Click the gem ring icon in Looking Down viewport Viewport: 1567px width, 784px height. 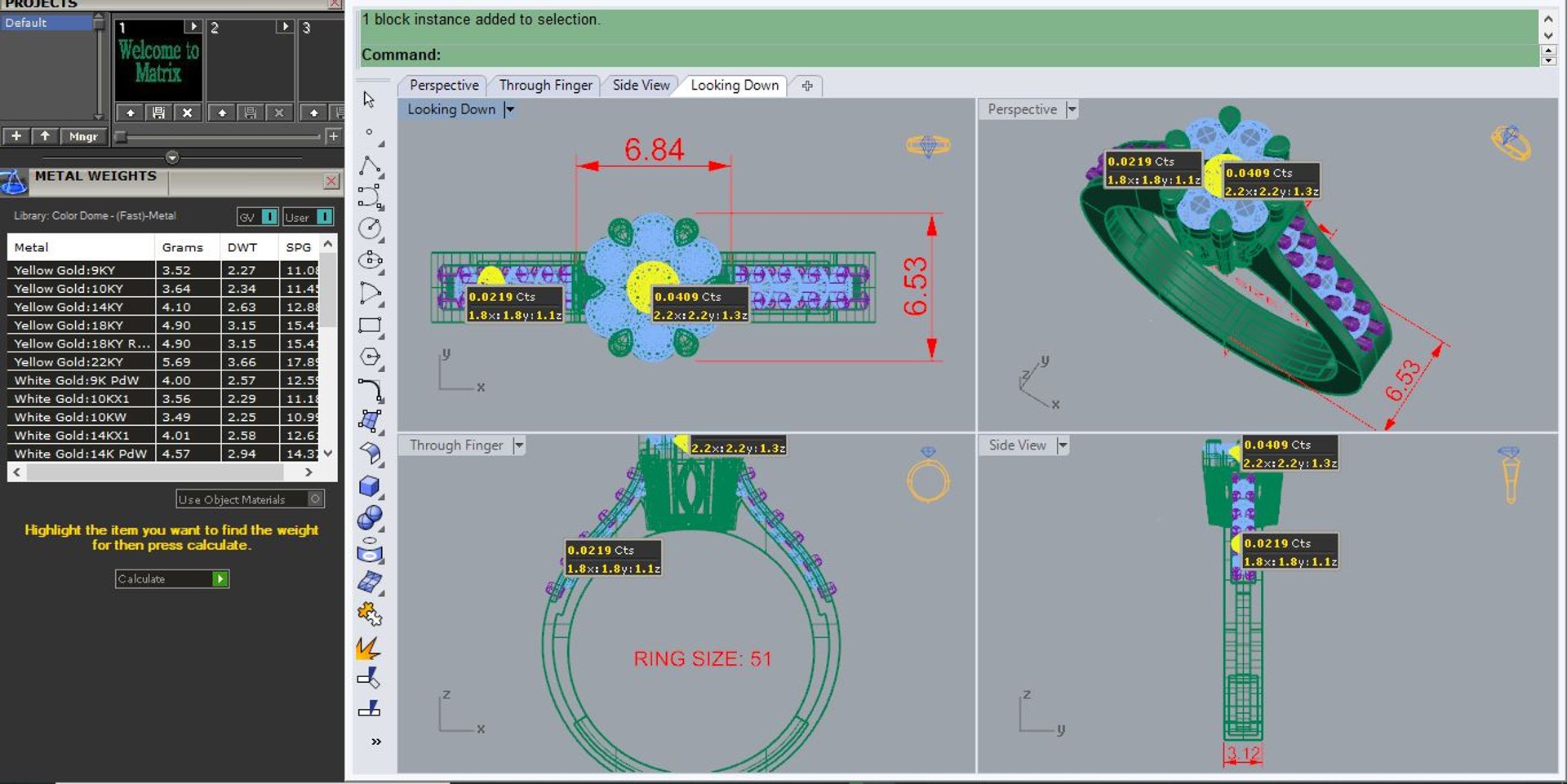[928, 146]
